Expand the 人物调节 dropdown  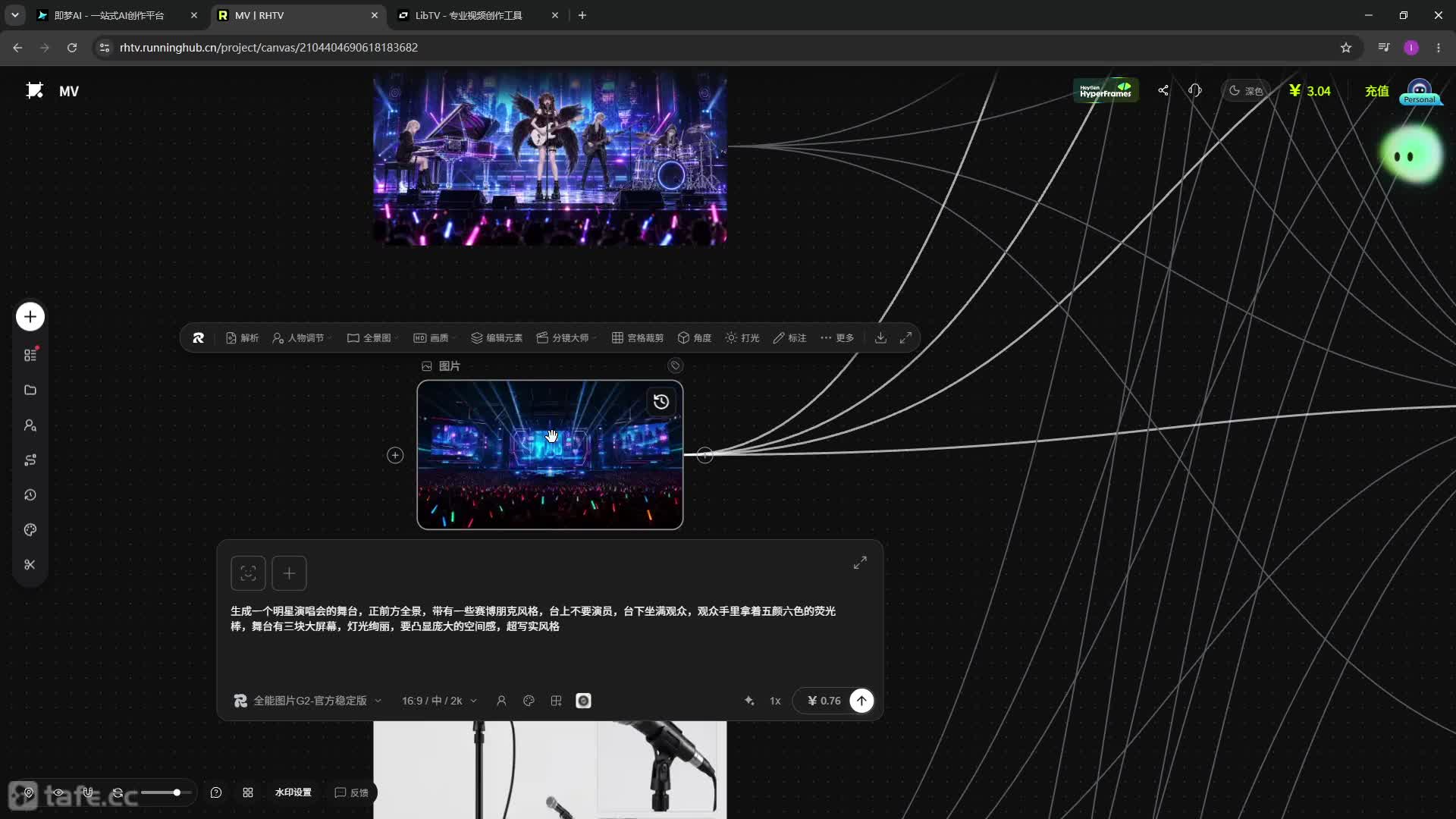pos(302,338)
